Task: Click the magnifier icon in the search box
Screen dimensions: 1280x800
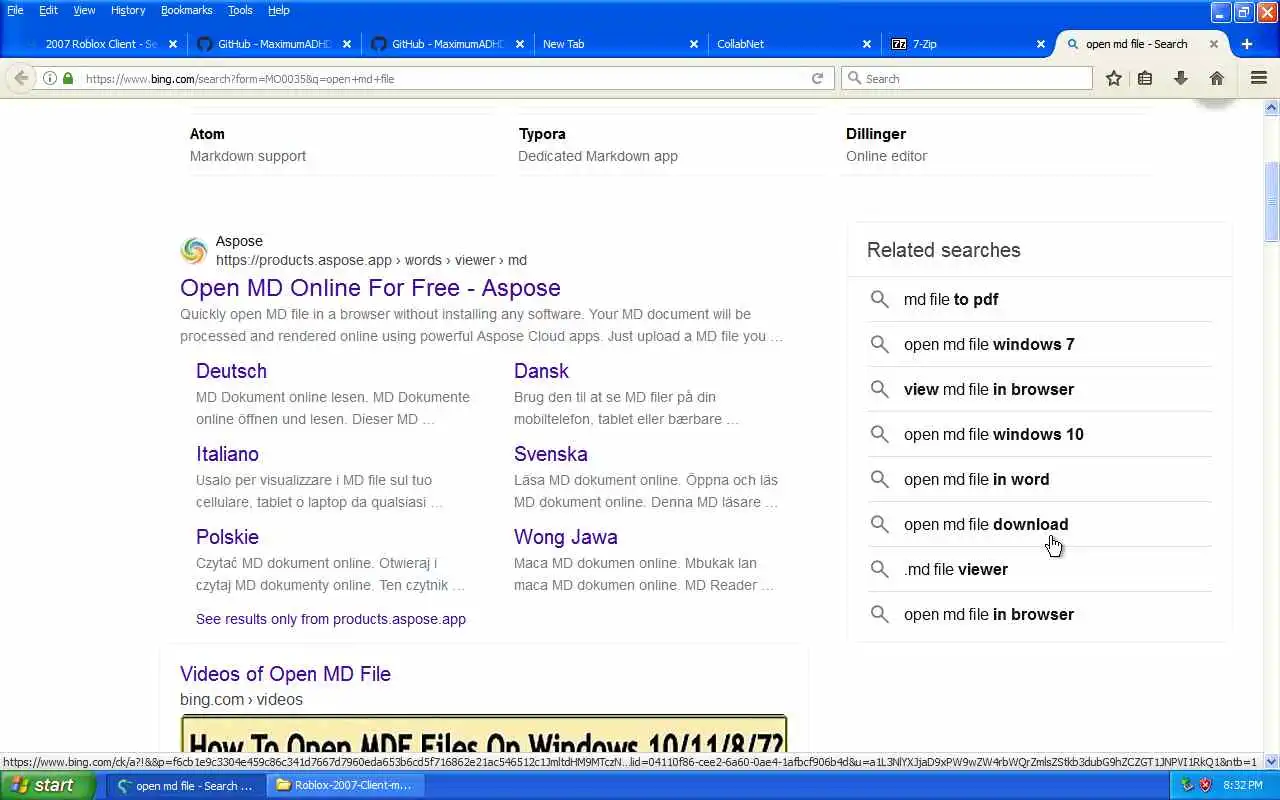Action: [x=854, y=78]
